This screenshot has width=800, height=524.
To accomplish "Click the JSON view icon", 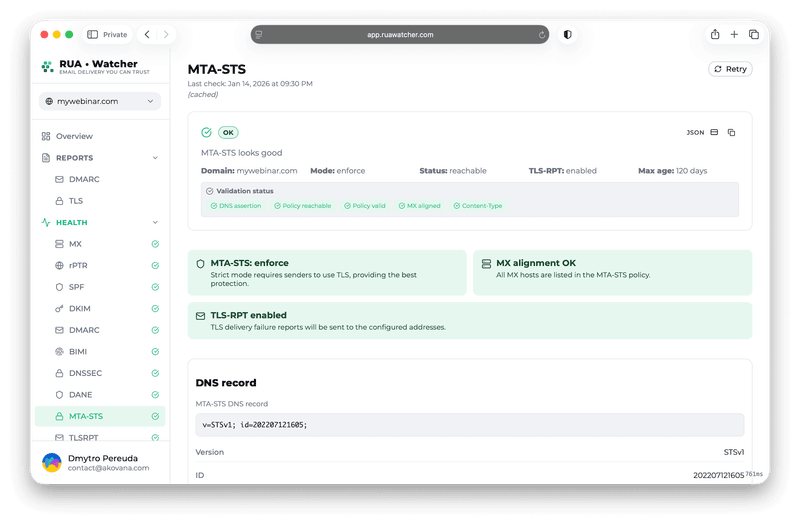I will pos(714,132).
